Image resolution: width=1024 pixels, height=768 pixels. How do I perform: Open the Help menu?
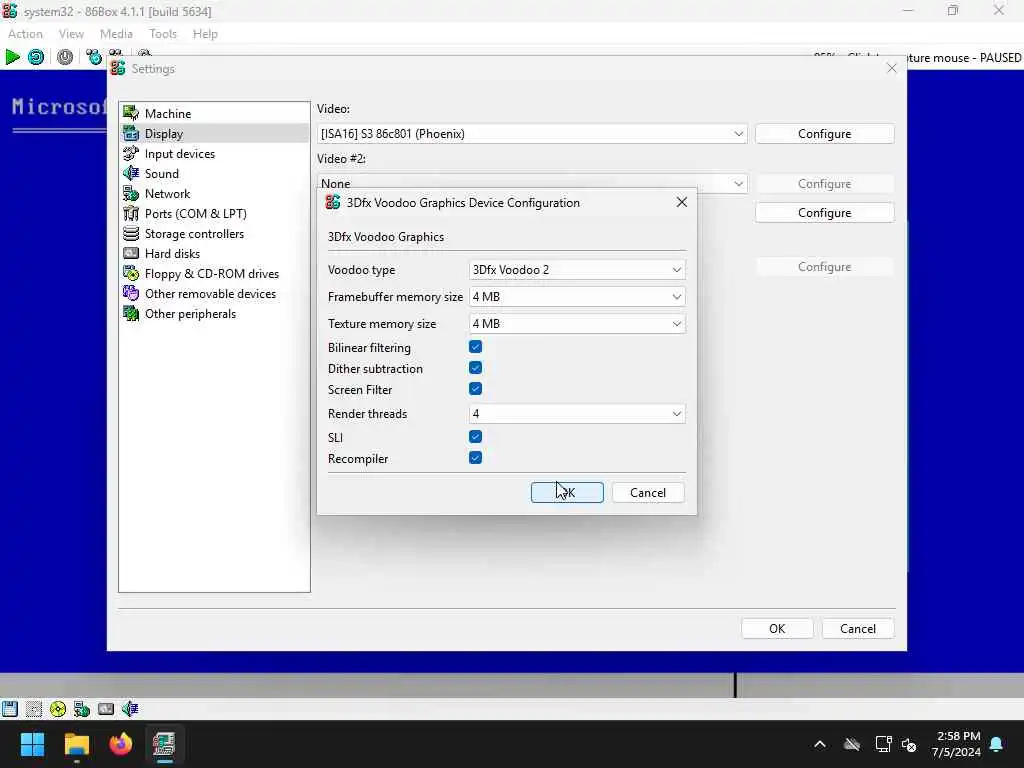(205, 34)
